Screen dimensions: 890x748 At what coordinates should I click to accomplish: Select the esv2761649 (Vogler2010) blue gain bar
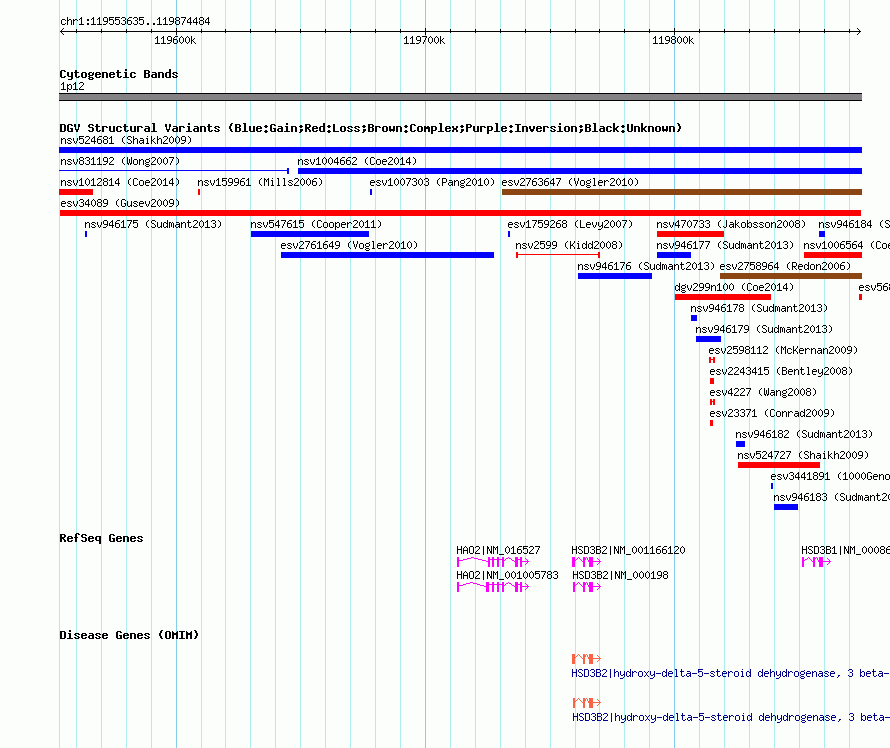coord(387,255)
